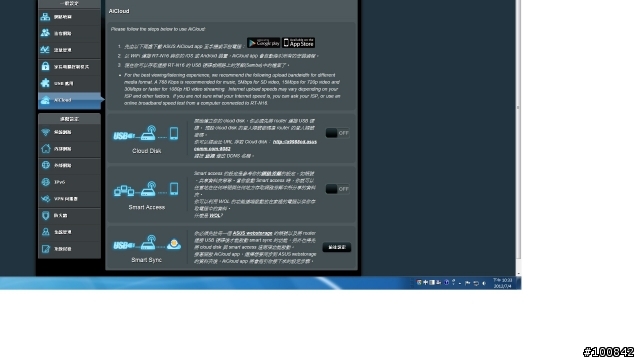Screen dimensions: 640x360
Task: Click the network connection tray icon
Action: 476,283
